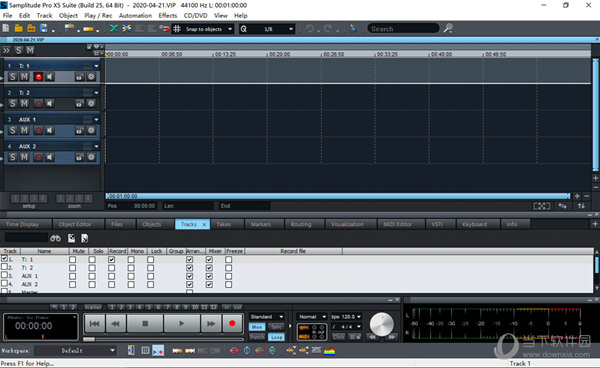Uncheck Record checkbox for T: 1 row

(x=111, y=259)
